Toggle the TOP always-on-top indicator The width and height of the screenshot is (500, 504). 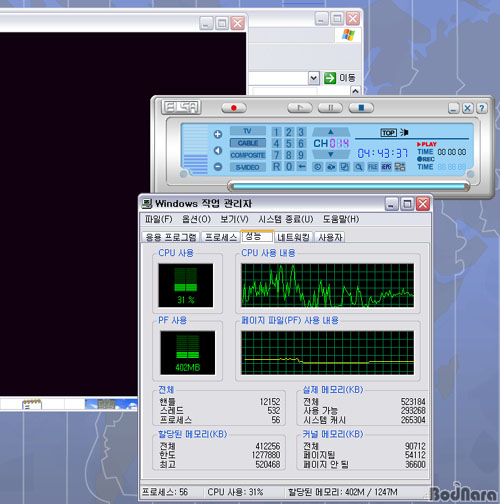[388, 133]
